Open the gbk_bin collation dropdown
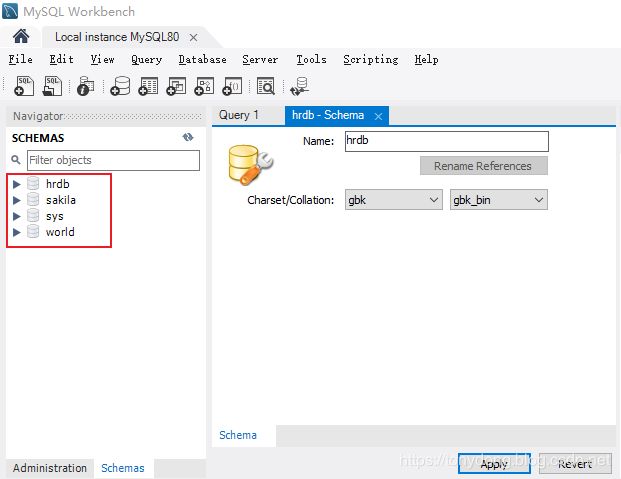 point(499,200)
